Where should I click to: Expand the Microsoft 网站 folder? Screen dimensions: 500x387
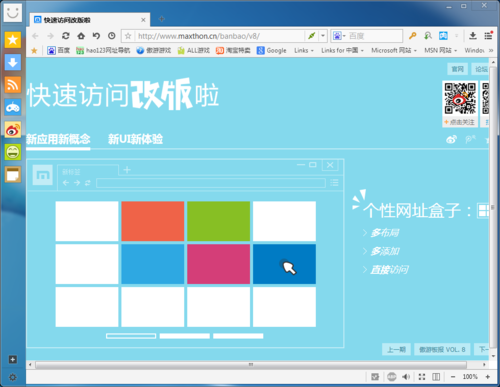click(x=394, y=50)
